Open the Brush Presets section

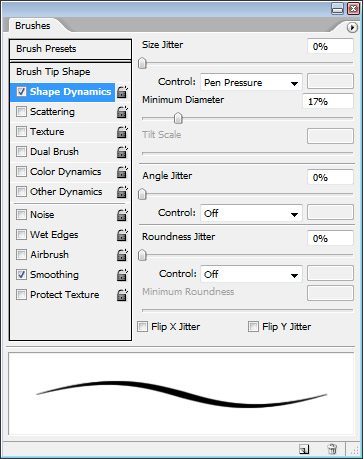[70, 49]
